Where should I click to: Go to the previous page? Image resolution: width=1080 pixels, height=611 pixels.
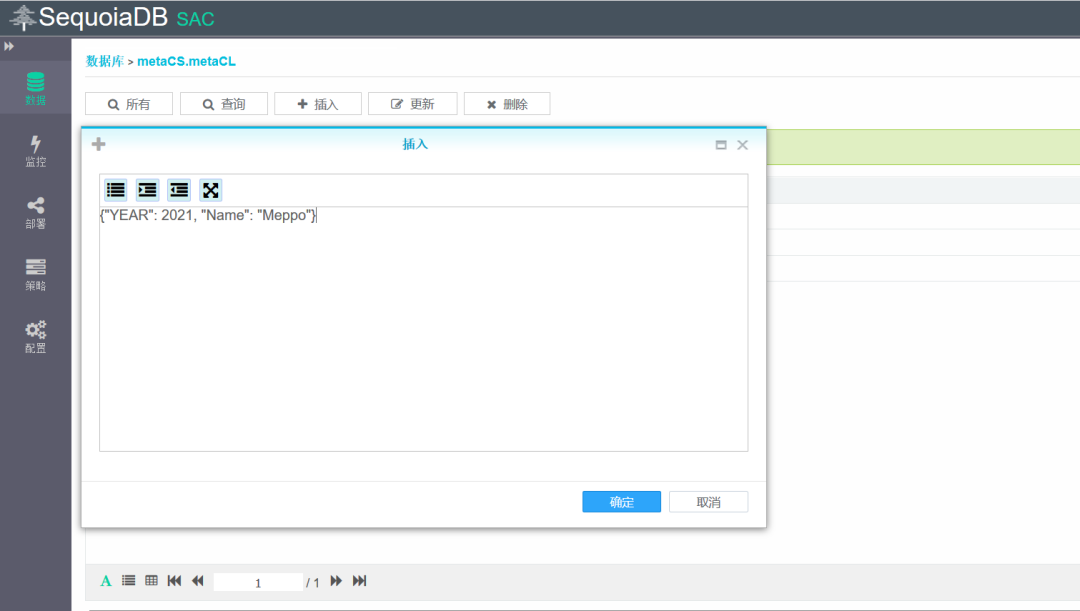point(198,581)
